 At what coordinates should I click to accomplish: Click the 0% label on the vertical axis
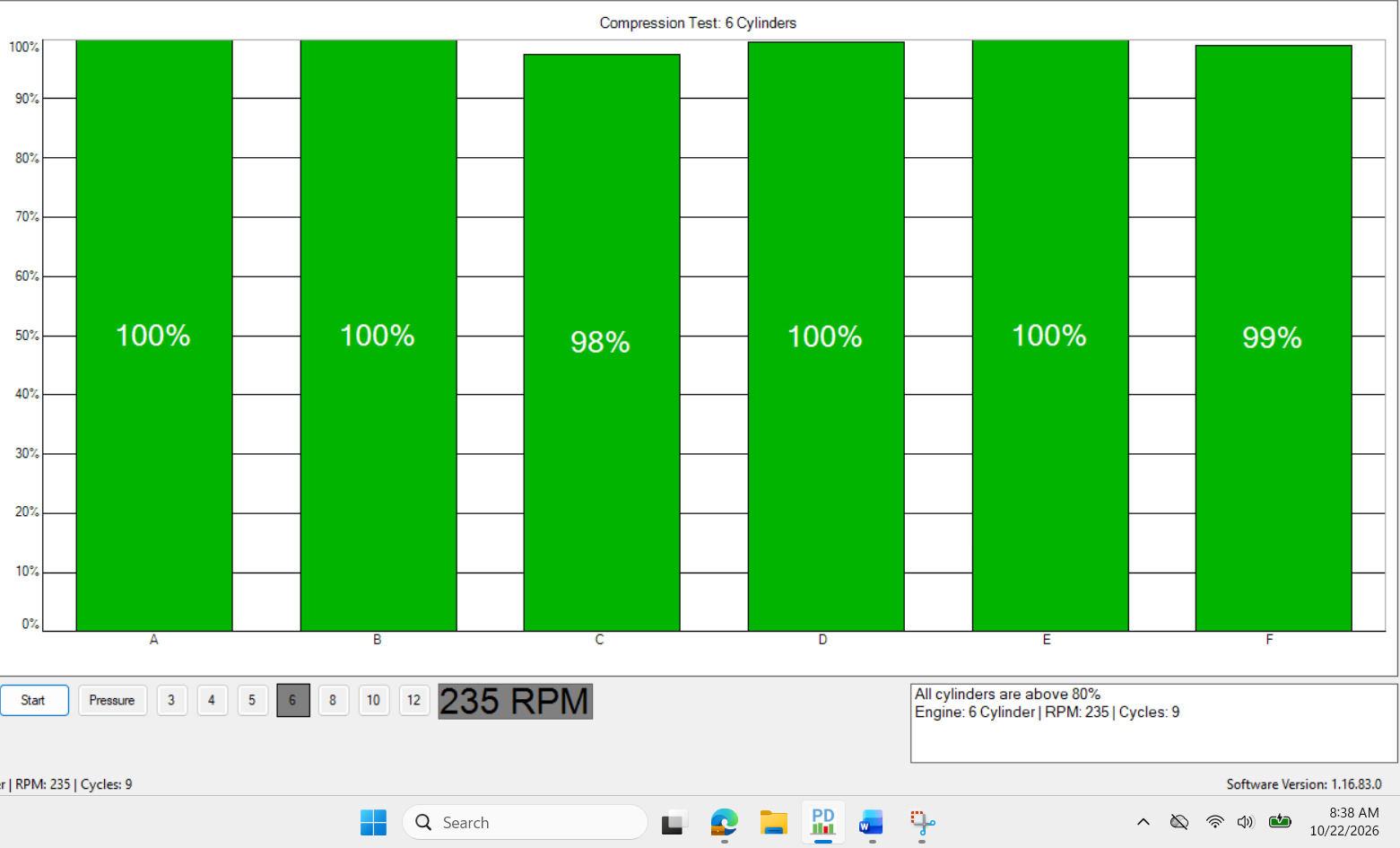30,624
